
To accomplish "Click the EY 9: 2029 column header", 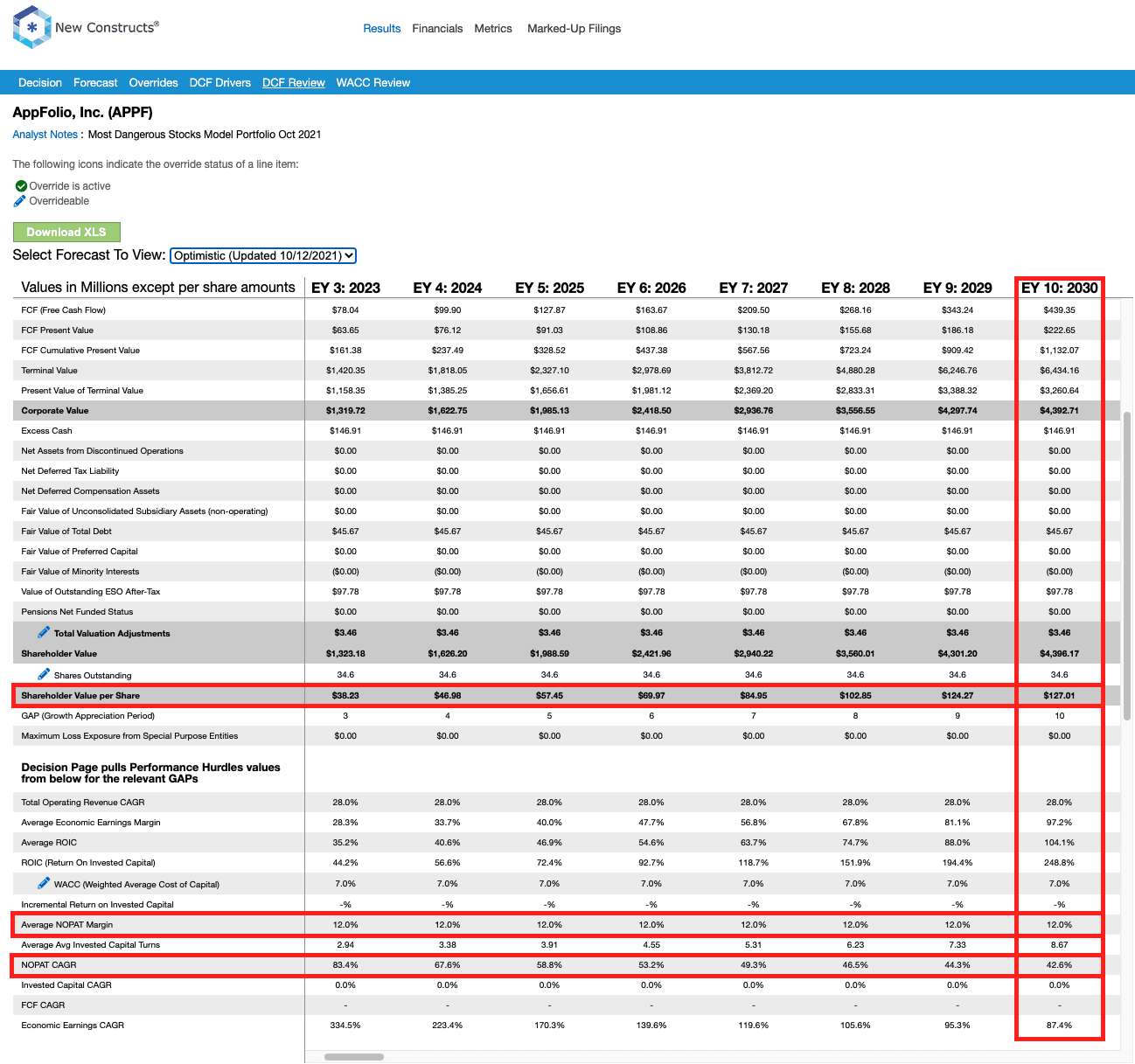I will point(957,288).
